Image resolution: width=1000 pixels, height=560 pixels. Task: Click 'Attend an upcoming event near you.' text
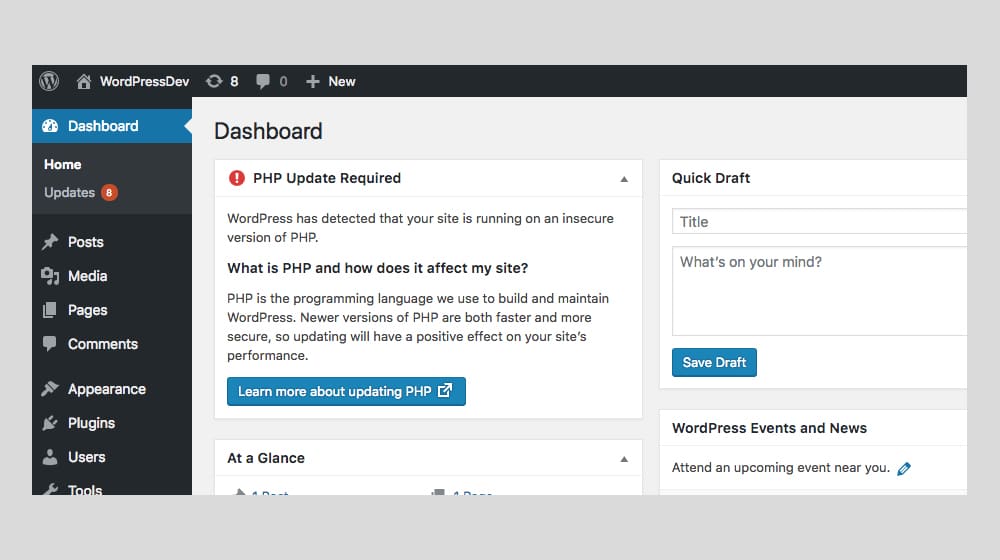coord(781,468)
